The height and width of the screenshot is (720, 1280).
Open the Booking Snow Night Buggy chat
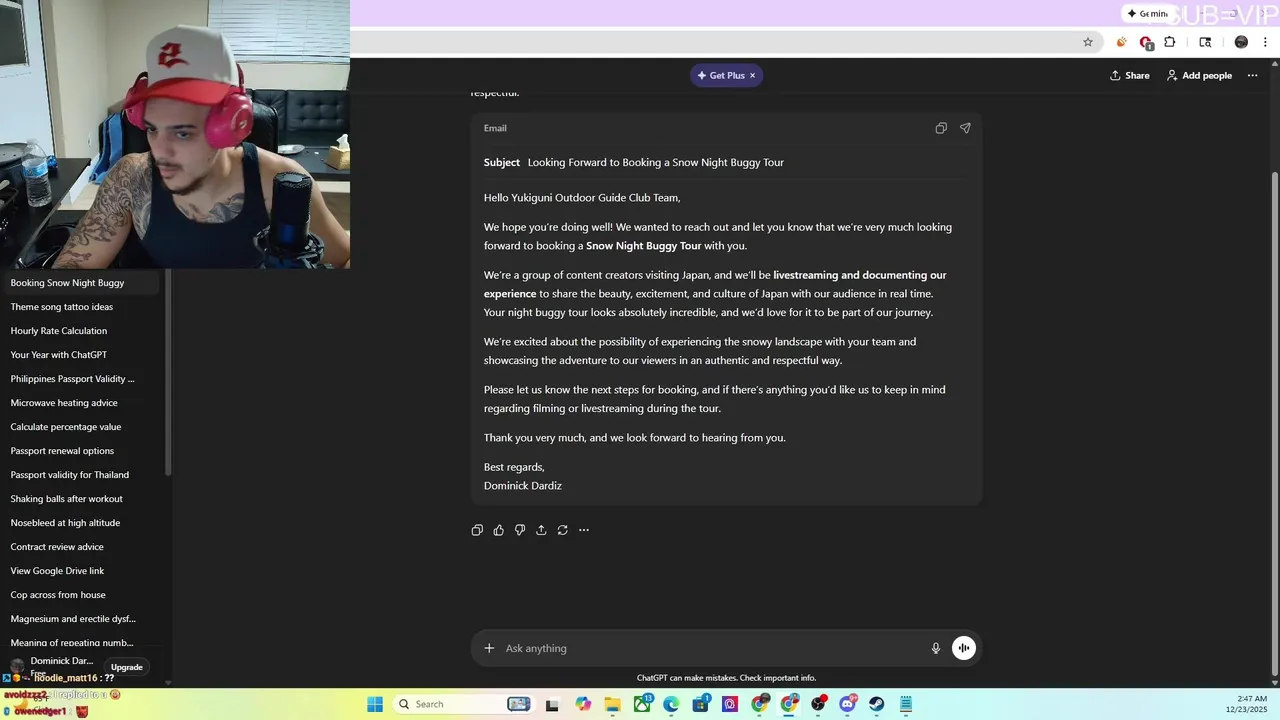79,283
